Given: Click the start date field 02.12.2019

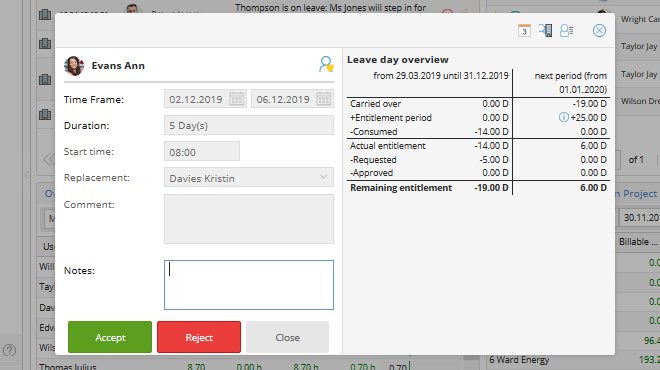Looking at the screenshot, I should [205, 99].
